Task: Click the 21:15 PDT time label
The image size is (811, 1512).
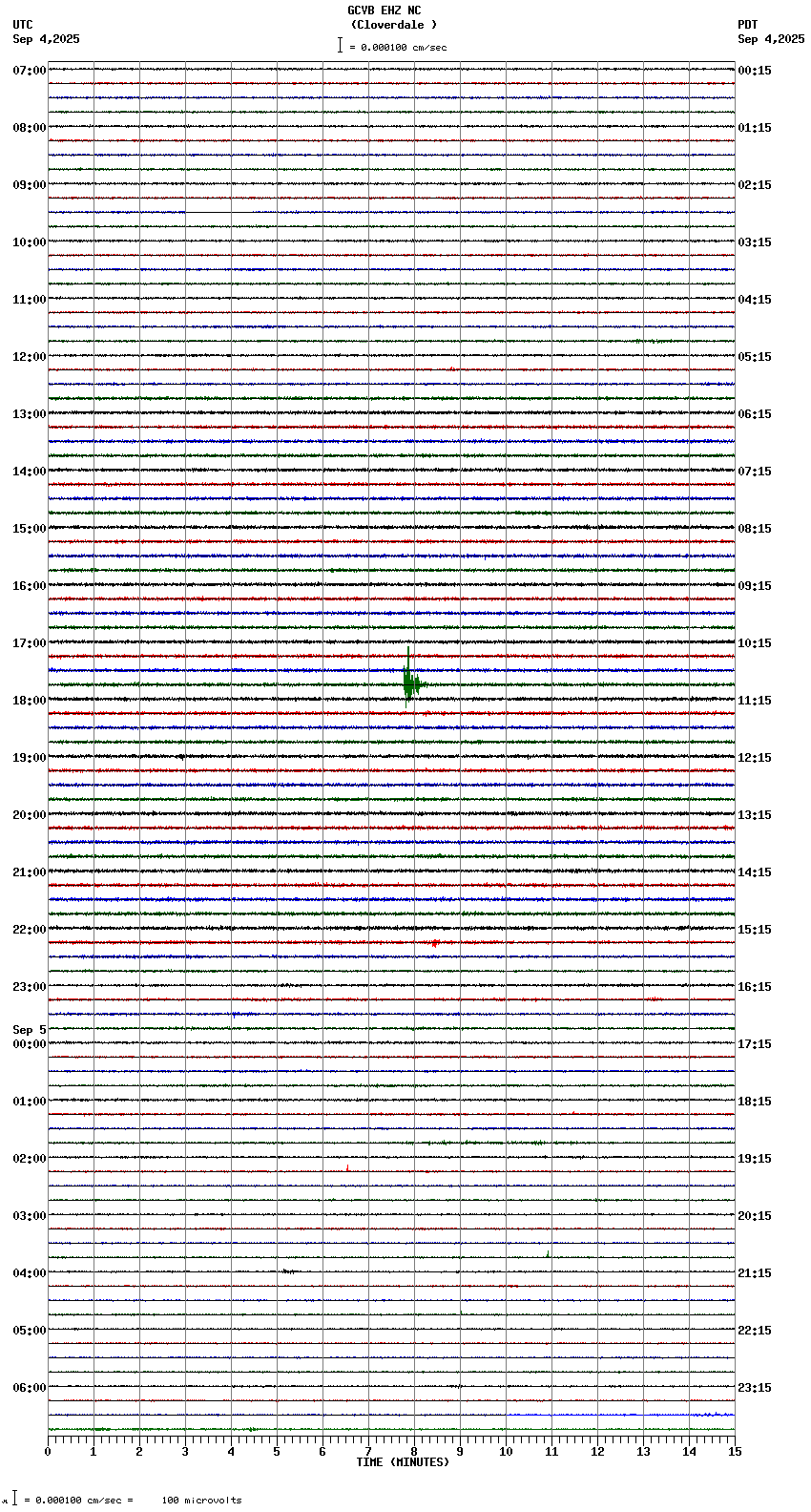Action: pyautogui.click(x=755, y=1273)
